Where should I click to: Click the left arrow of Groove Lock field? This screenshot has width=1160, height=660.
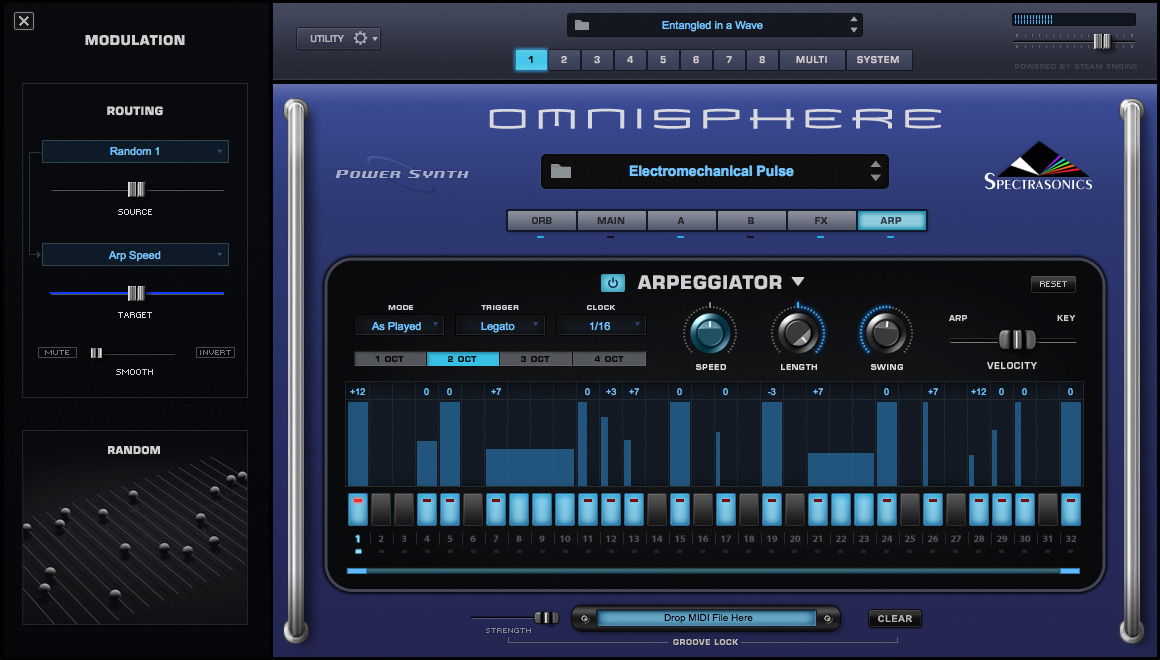[x=584, y=619]
